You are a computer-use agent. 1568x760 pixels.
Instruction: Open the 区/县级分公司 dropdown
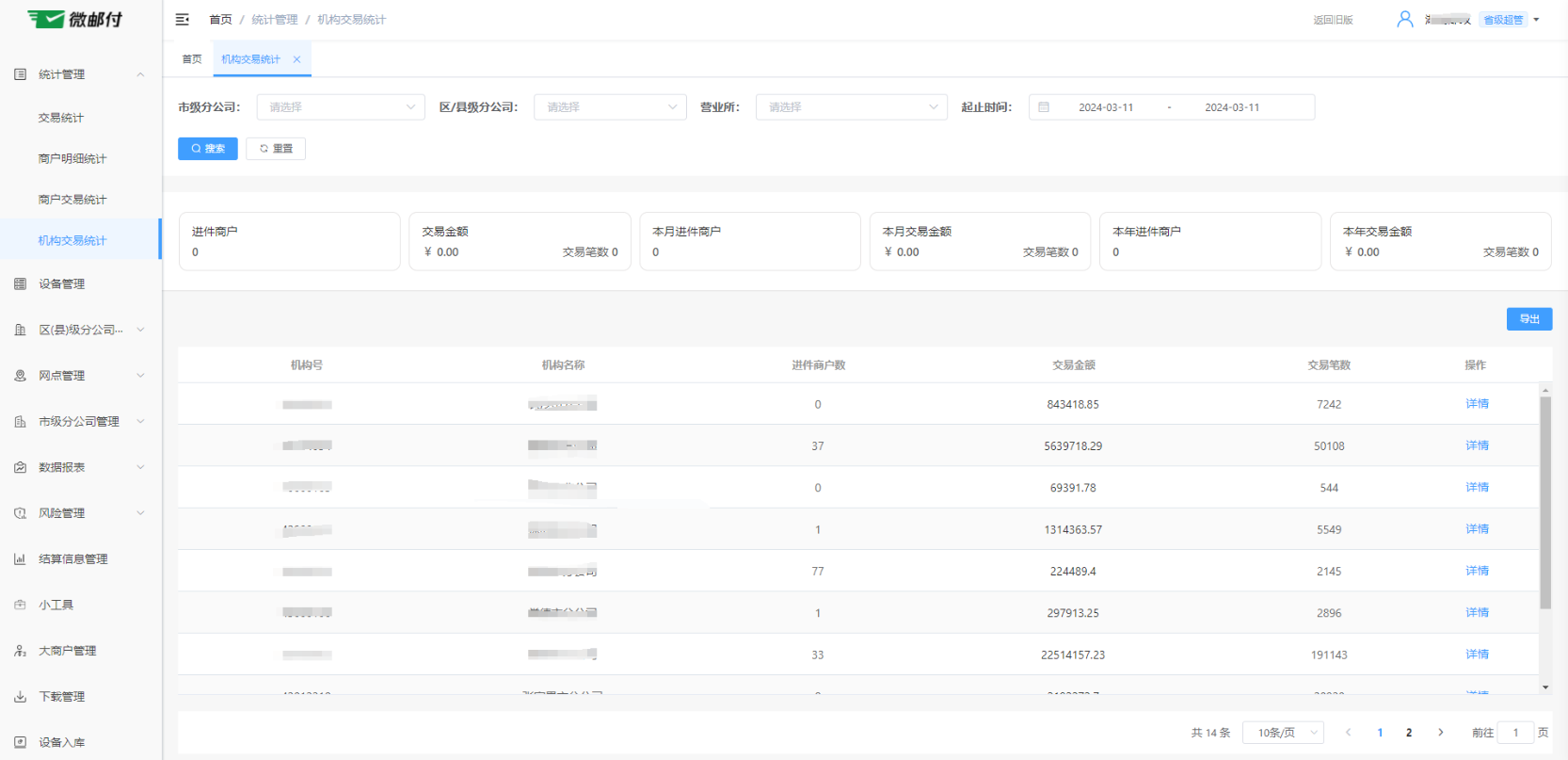[x=610, y=107]
